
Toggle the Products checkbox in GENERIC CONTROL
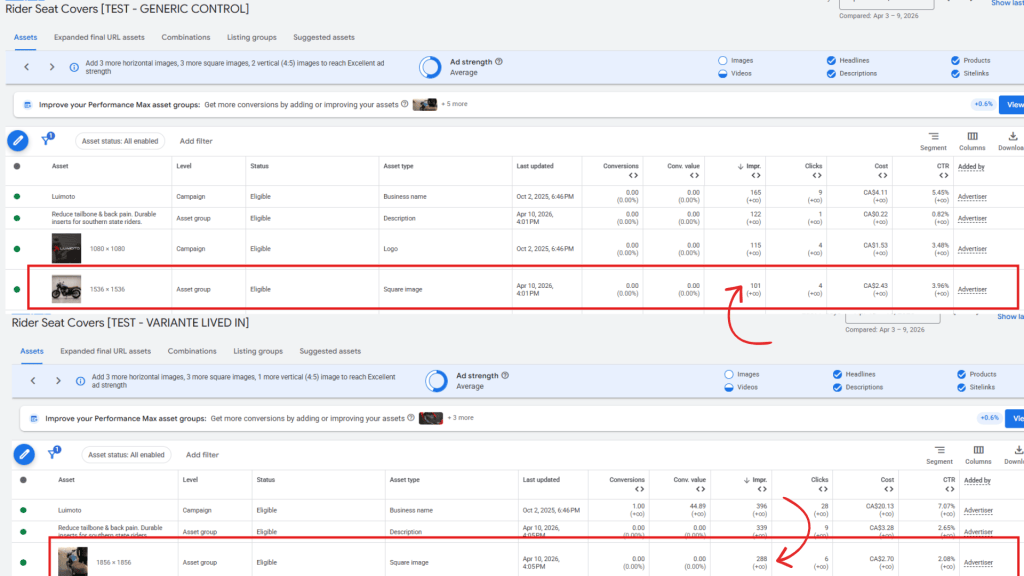[x=955, y=60]
